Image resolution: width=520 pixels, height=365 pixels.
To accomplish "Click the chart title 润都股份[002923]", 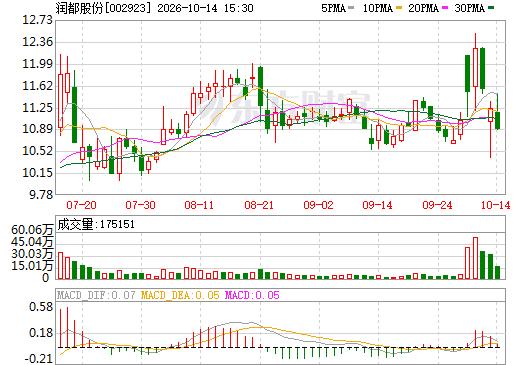I will [103, 8].
